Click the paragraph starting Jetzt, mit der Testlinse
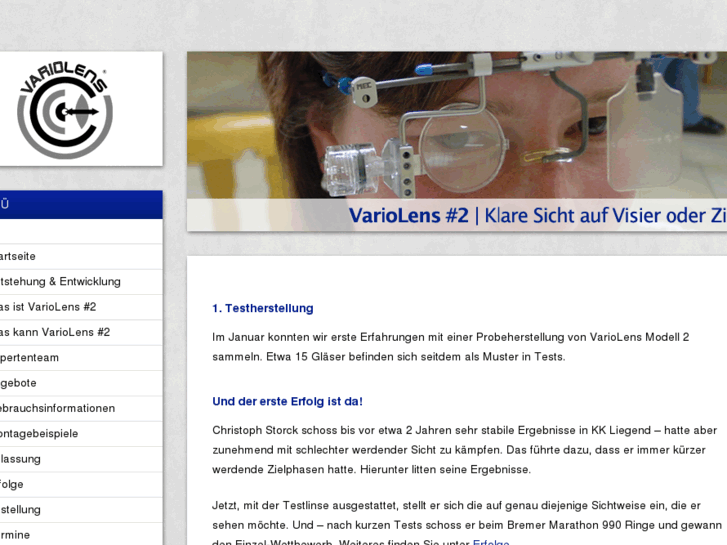 coord(467,524)
